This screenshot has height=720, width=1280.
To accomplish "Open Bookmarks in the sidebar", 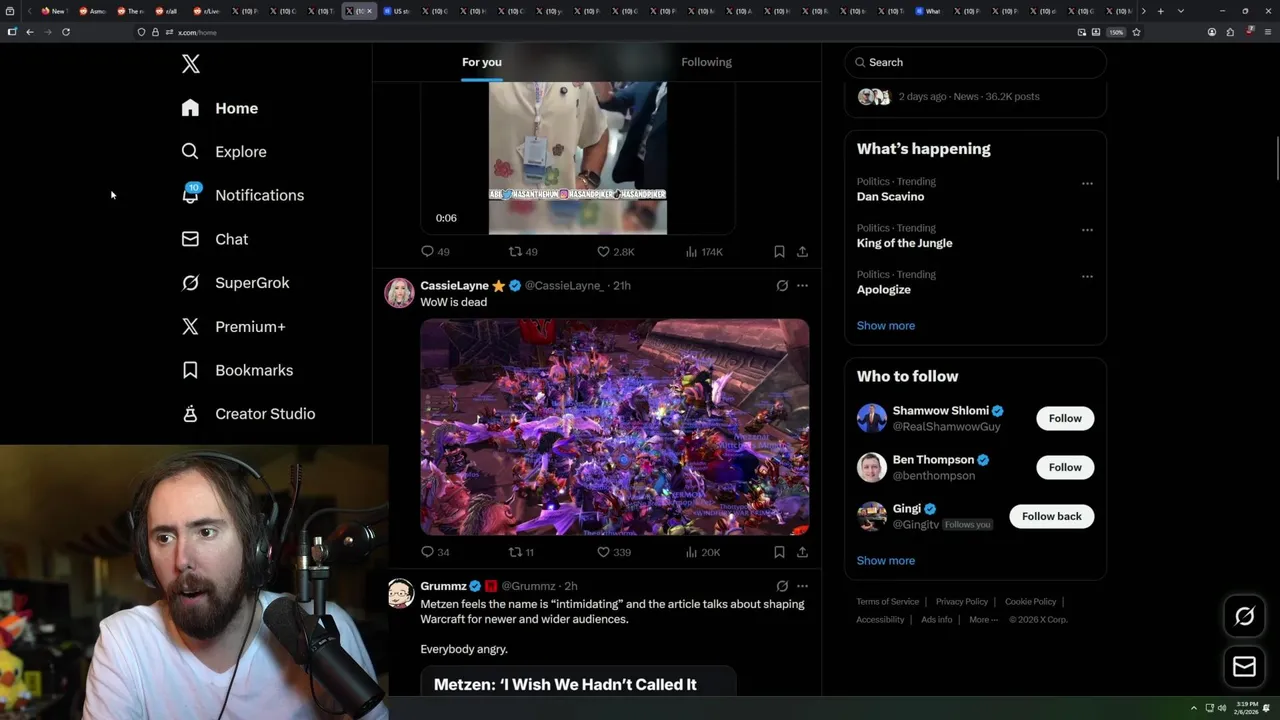I will click(238, 370).
